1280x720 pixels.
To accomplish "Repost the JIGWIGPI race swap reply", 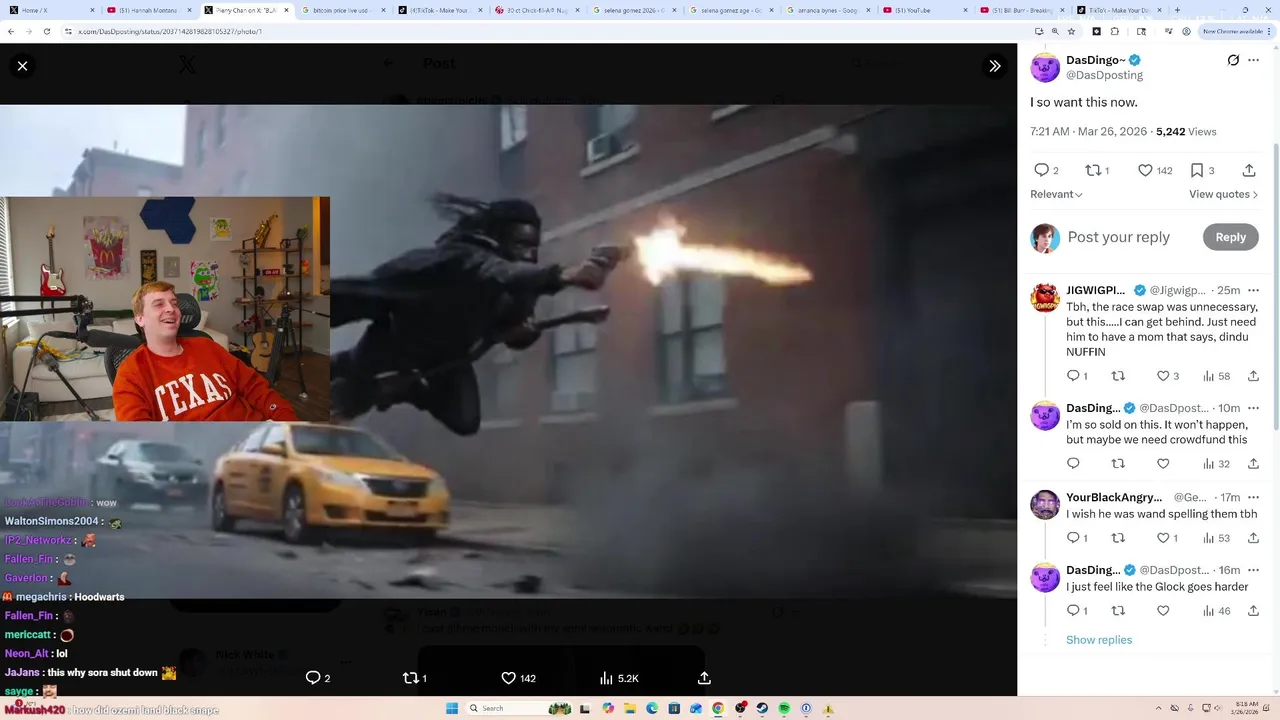I will (1118, 376).
